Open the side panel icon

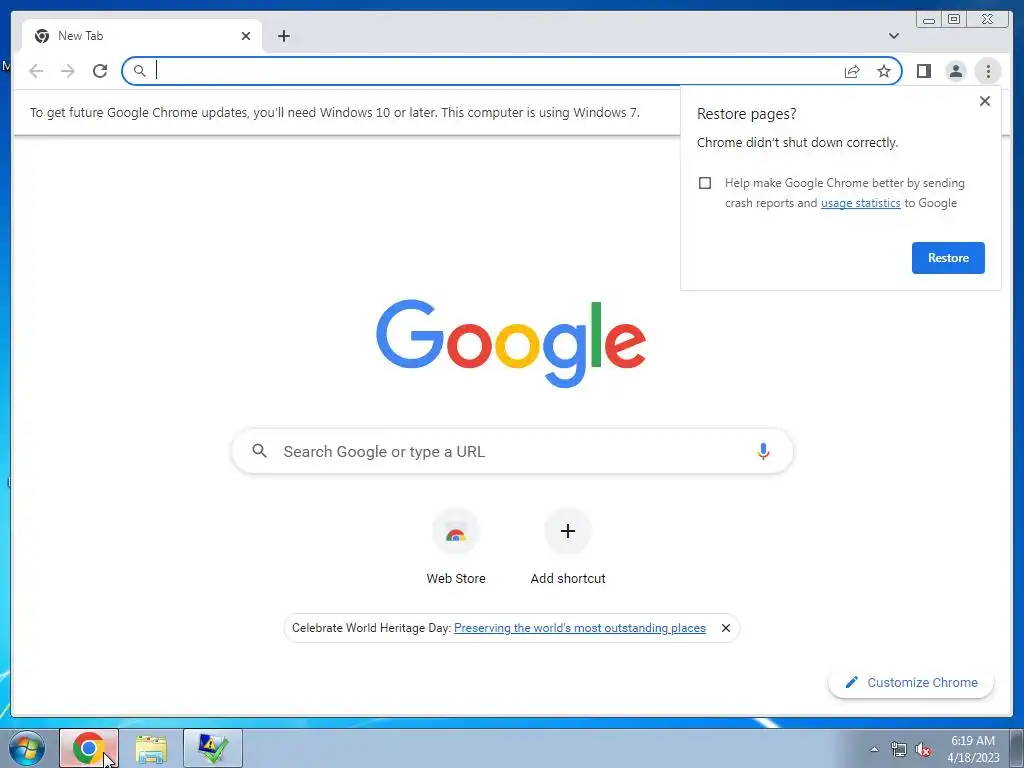[x=923, y=71]
